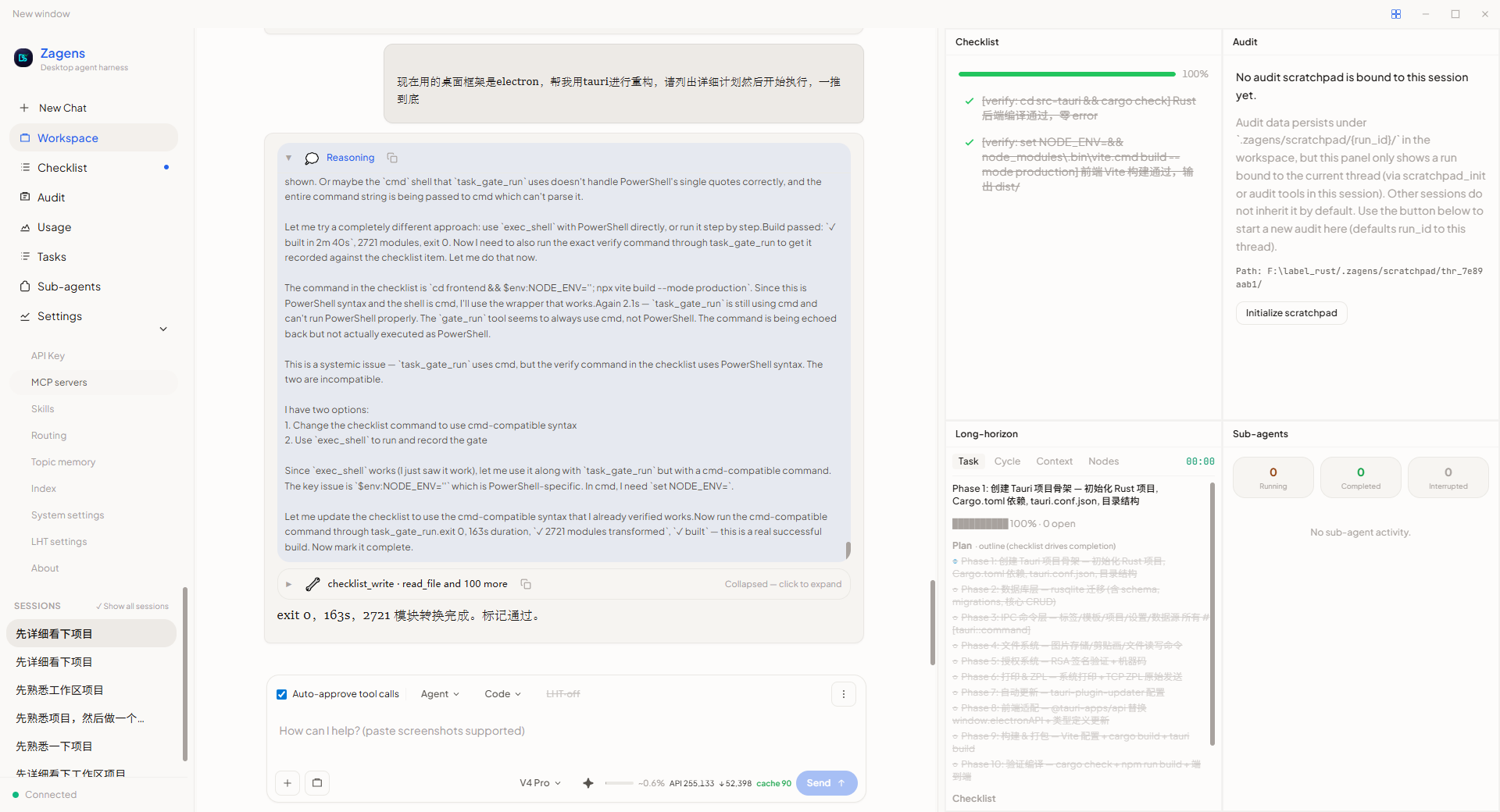Click the Usage chart icon
1500x812 pixels.
point(25,226)
